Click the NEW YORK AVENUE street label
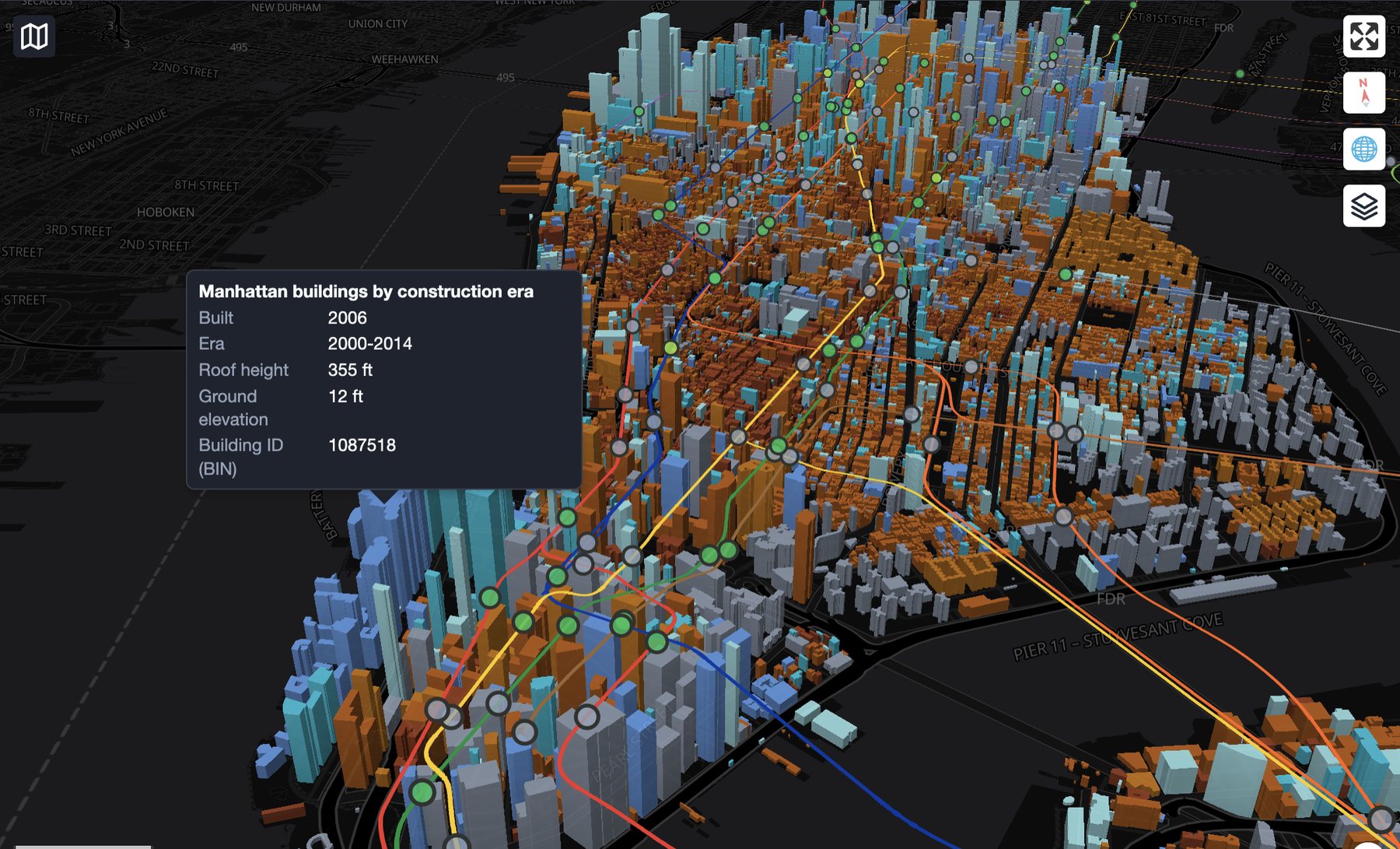Screen dimensions: 1400x849 (119, 132)
